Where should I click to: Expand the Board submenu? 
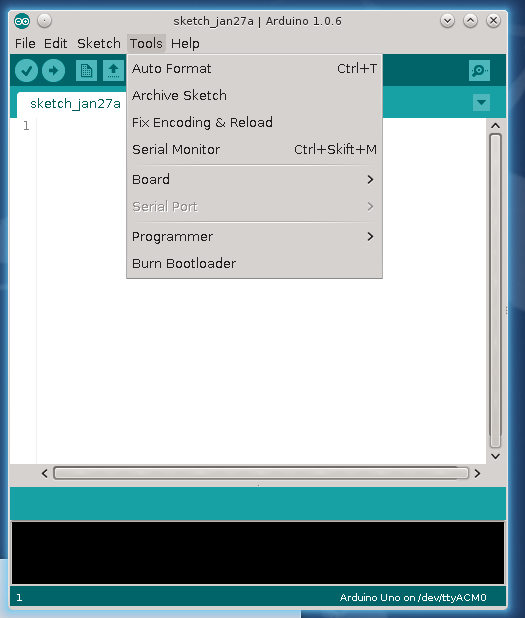pyautogui.click(x=254, y=180)
